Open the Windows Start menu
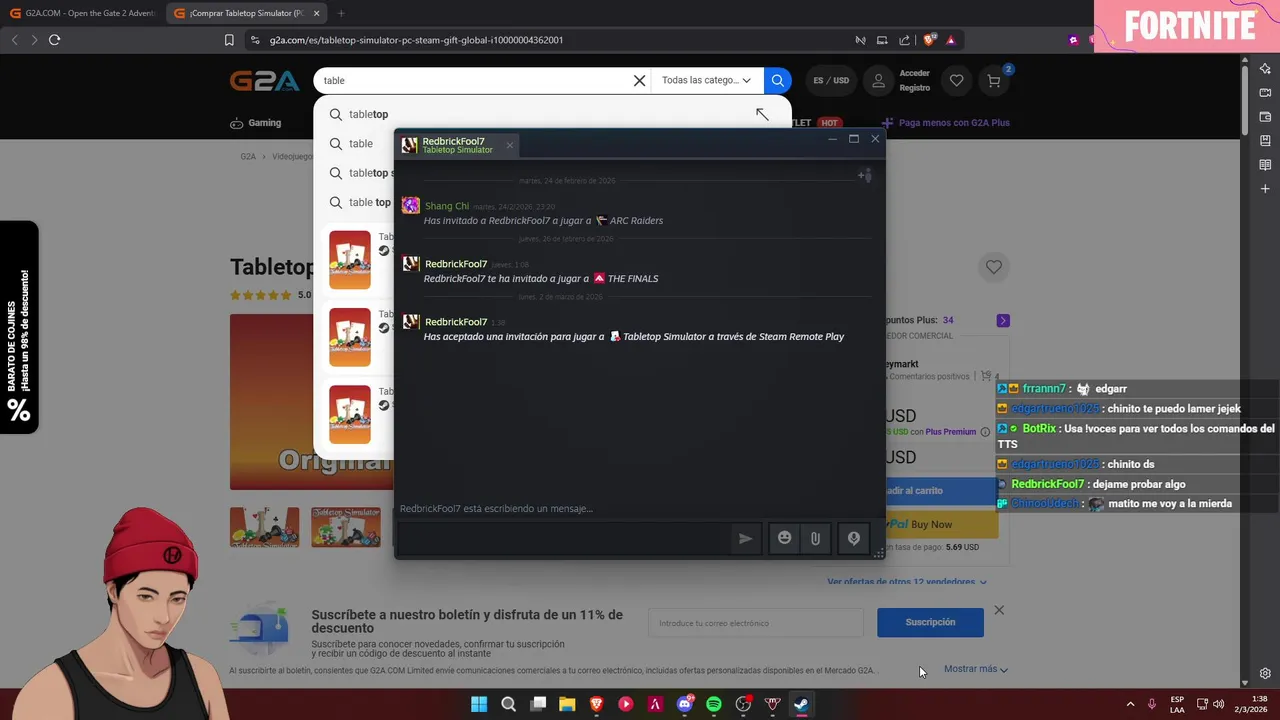Image resolution: width=1280 pixels, height=720 pixels. (479, 704)
